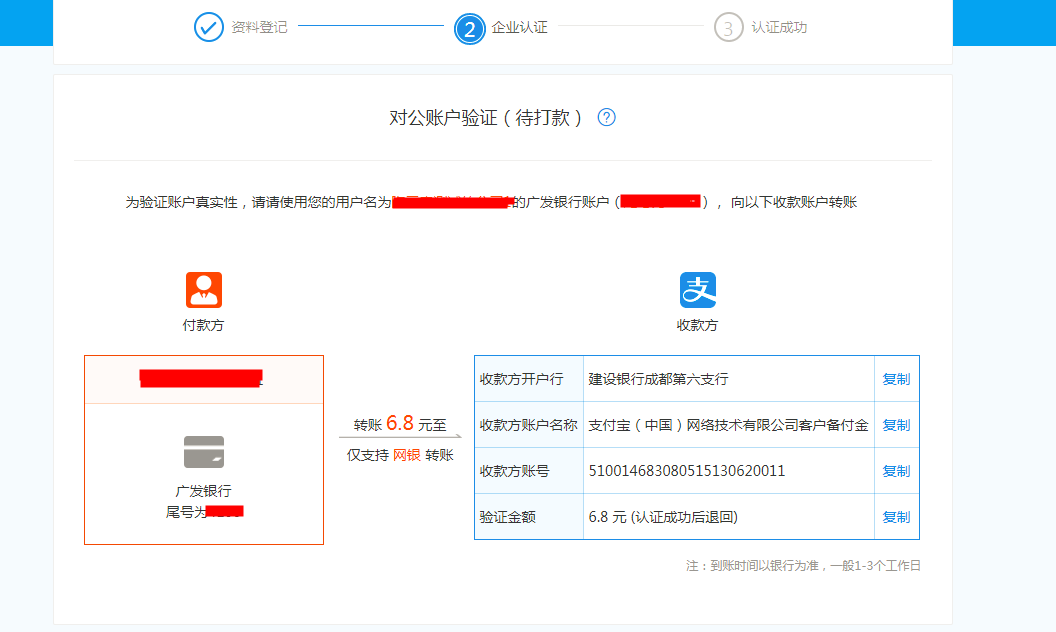The image size is (1056, 632).
Task: Copy the 收款方开户行 bank branch
Action: coord(896,379)
